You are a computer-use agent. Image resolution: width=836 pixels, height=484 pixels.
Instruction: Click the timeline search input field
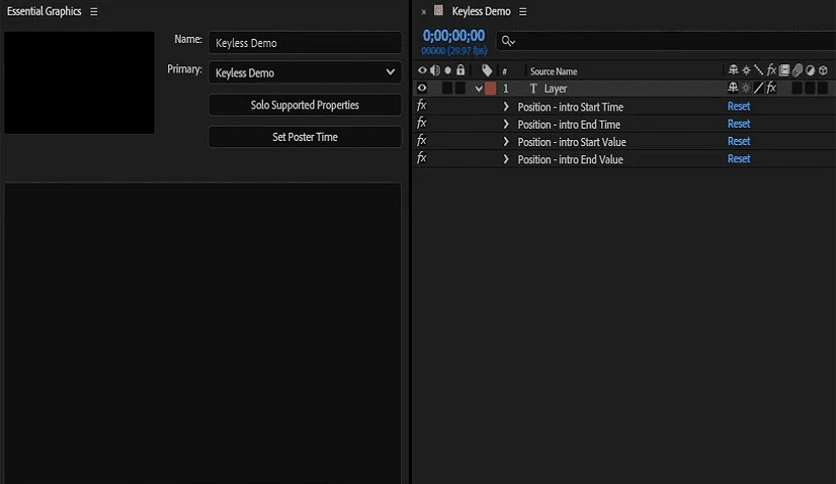[x=666, y=41]
